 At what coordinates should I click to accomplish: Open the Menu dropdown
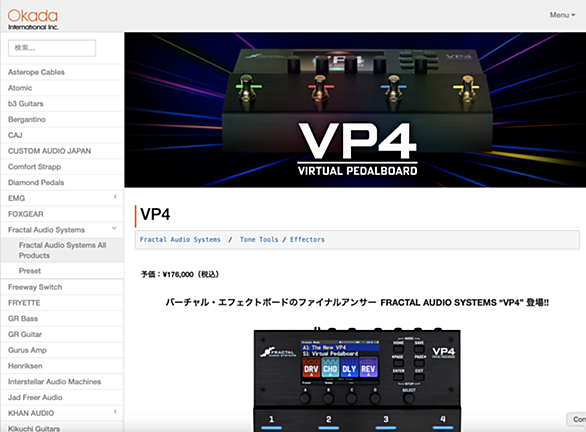562,15
